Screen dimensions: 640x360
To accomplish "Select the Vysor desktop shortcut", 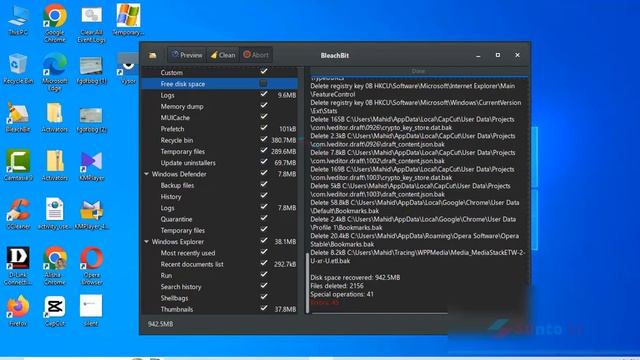I will coord(127,69).
